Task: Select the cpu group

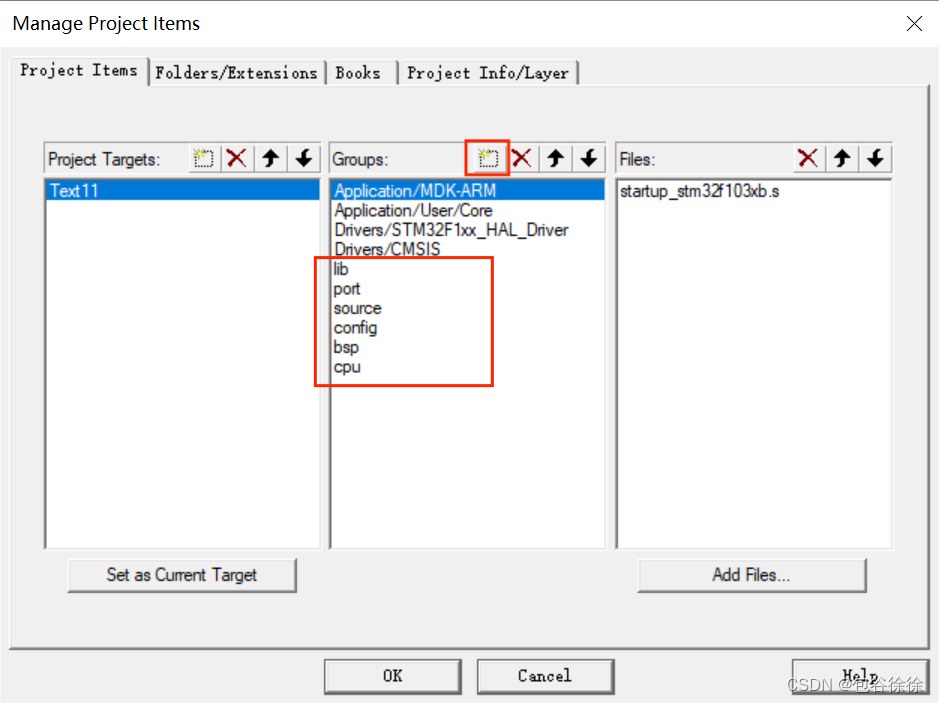Action: click(x=467, y=367)
